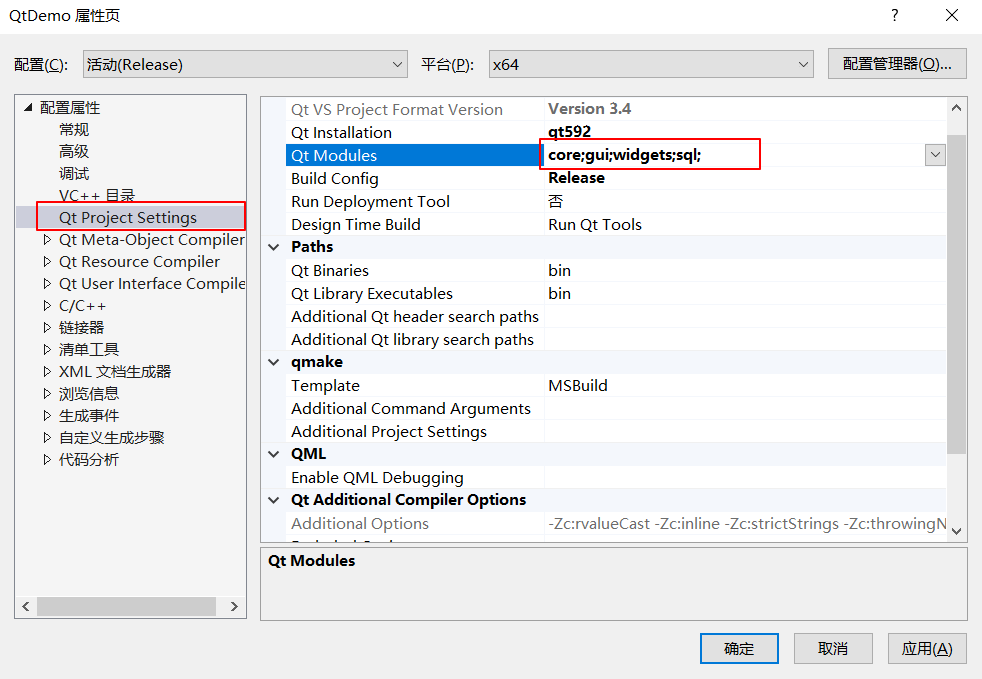The image size is (982, 679).
Task: Click the 配置管理器 button
Action: [x=896, y=63]
